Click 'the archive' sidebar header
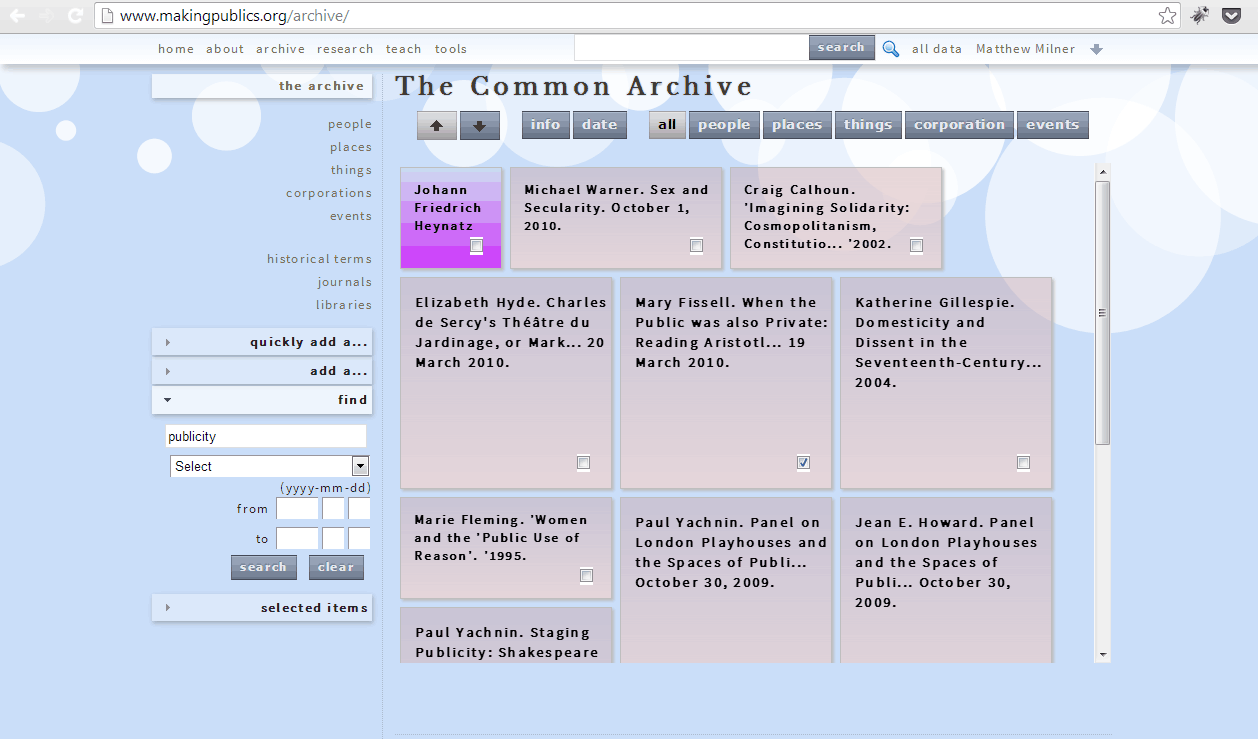Viewport: 1258px width, 739px height. click(x=262, y=86)
